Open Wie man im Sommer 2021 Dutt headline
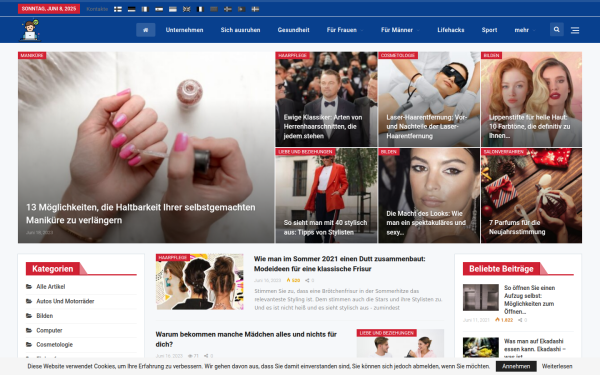This screenshot has height=375, width=600. point(339,264)
